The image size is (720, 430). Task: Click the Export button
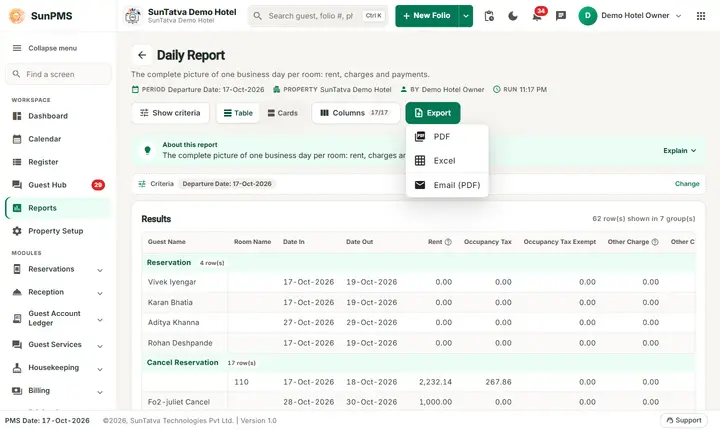click(x=433, y=113)
